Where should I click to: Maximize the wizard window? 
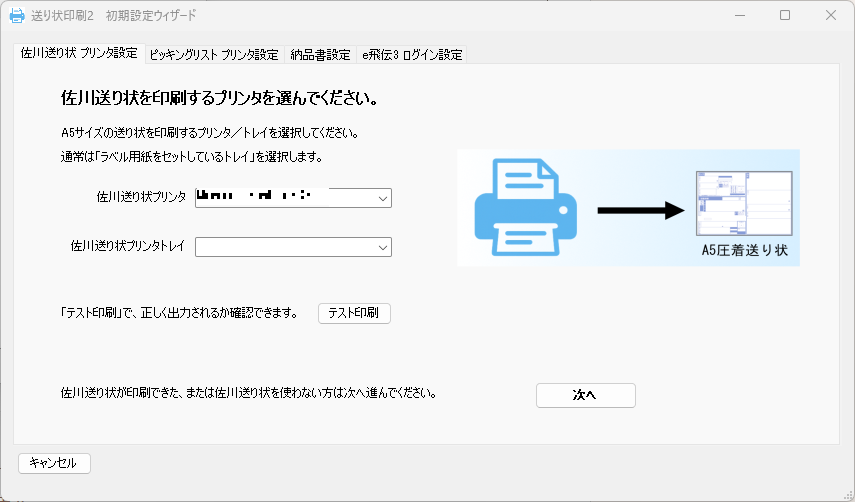coord(785,15)
